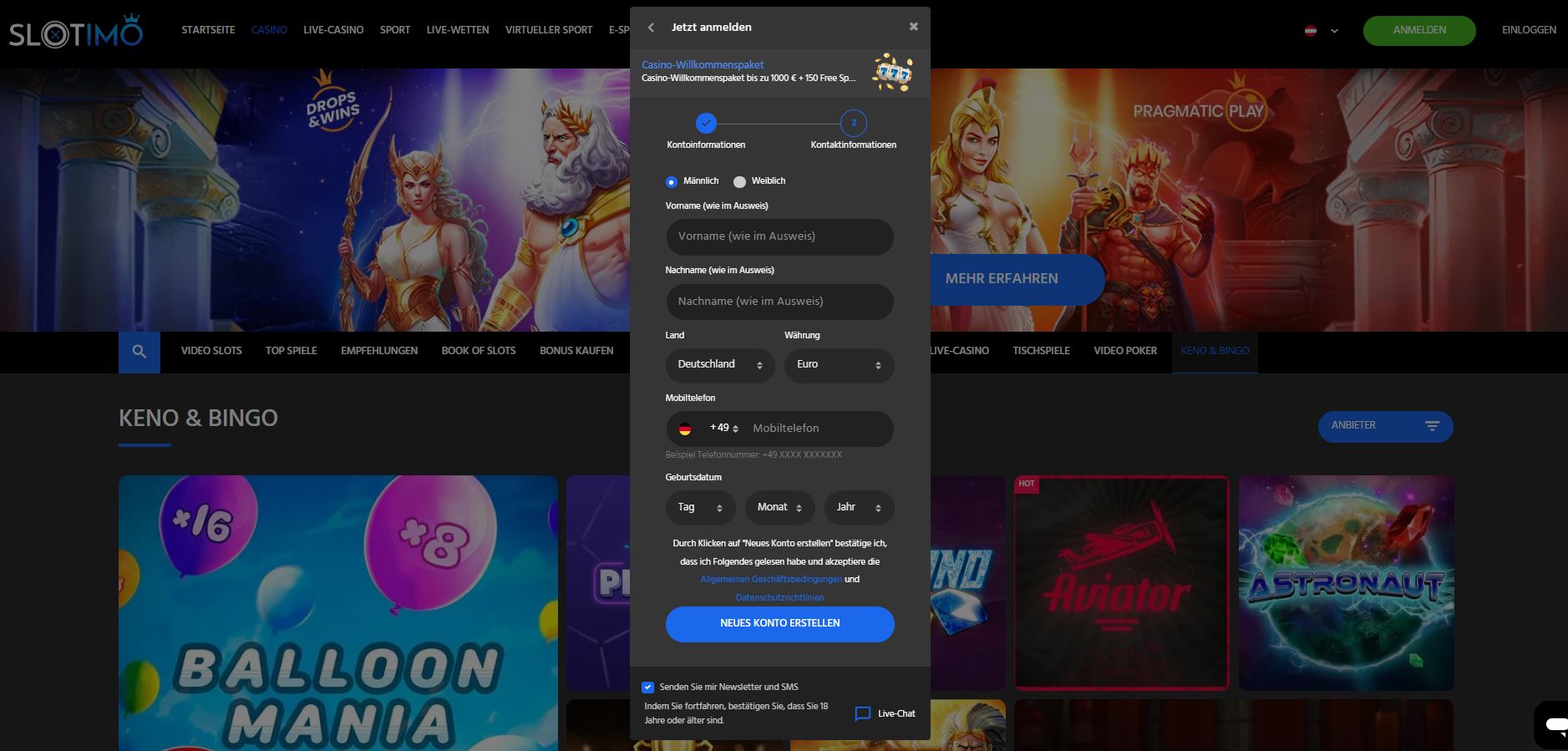
Task: Switch to the Keno & Bingo tab
Action: coord(1215,351)
